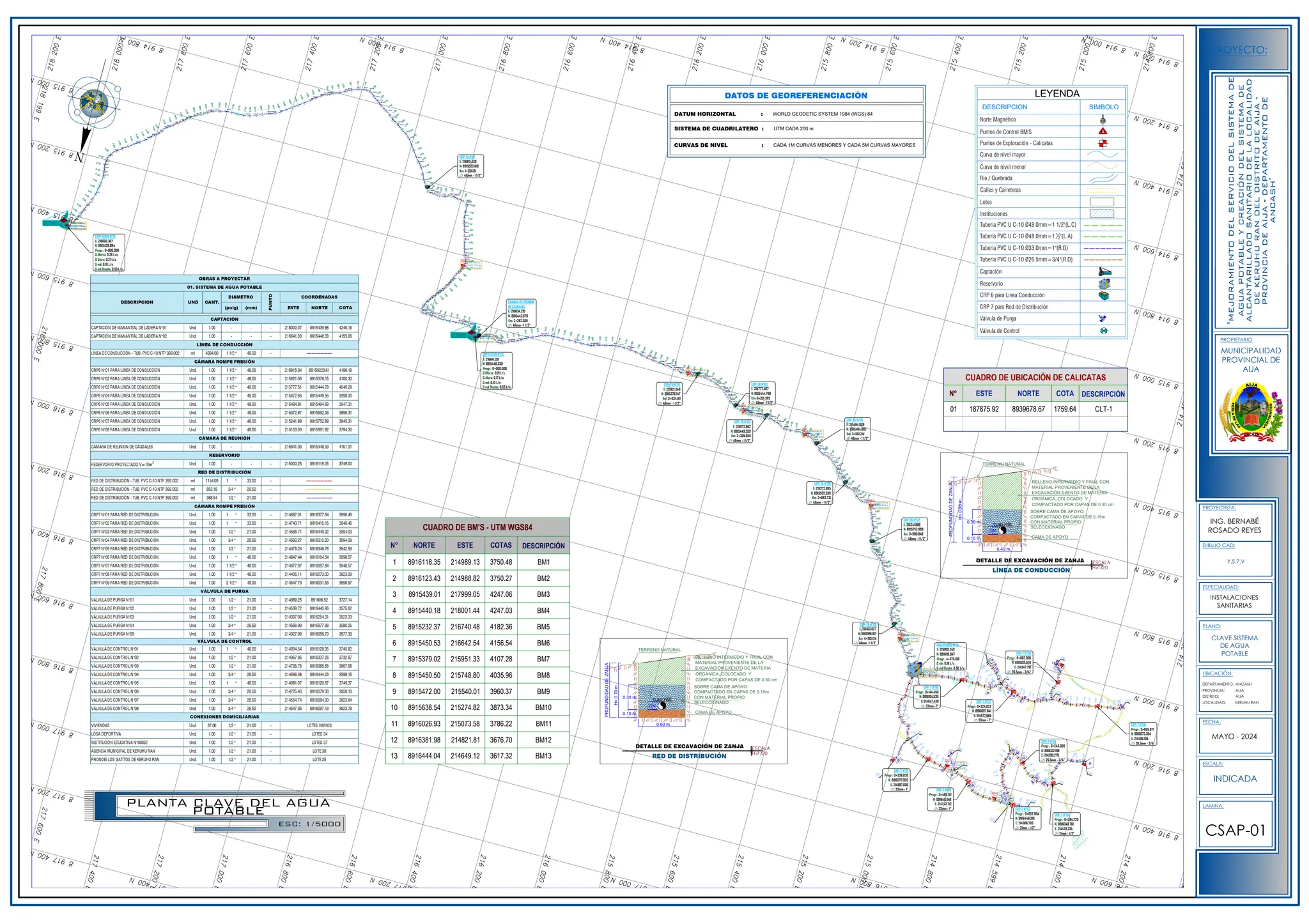Screen dimensions: 1309x924
Task: Click the MUNICIPALIDAD PROVINCIAL DE AIJA text
Action: (x=1251, y=360)
